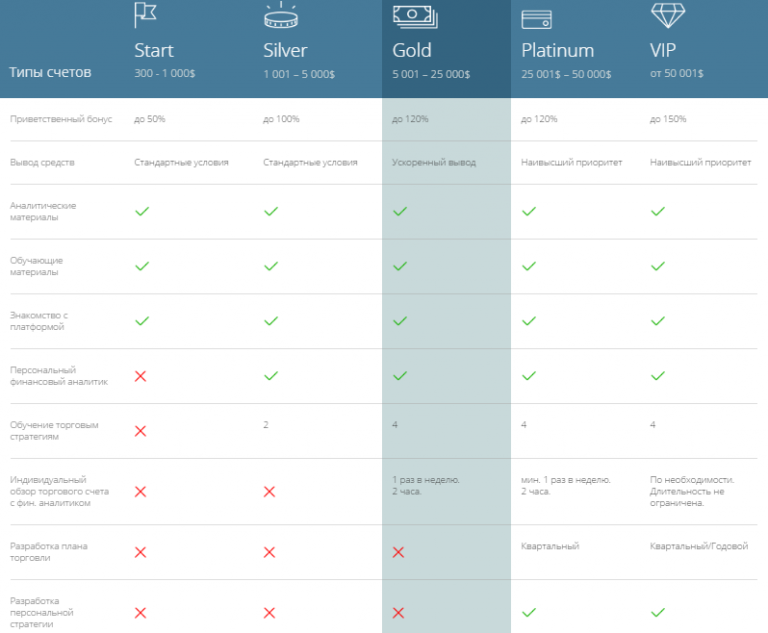Click the Platinum account title
Image resolution: width=768 pixels, height=633 pixels.
click(x=557, y=50)
